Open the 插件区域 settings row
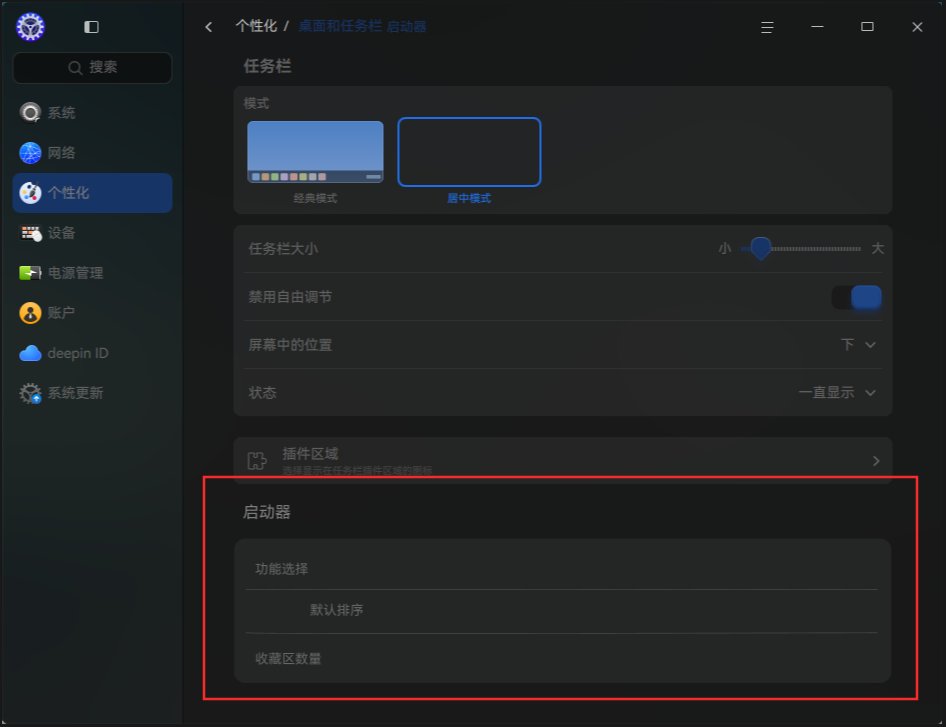 pos(563,460)
